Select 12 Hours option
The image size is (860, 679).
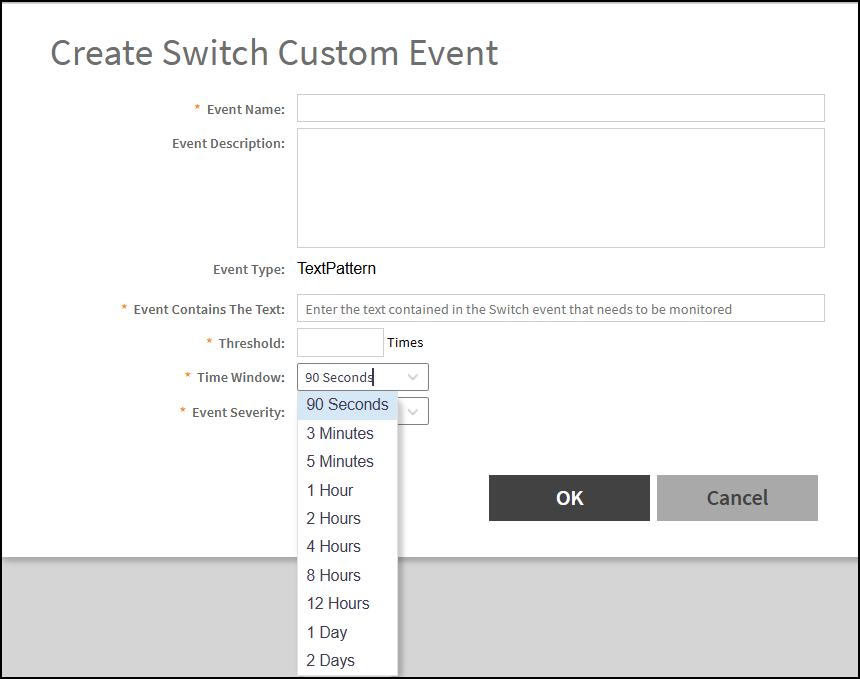click(x=347, y=603)
